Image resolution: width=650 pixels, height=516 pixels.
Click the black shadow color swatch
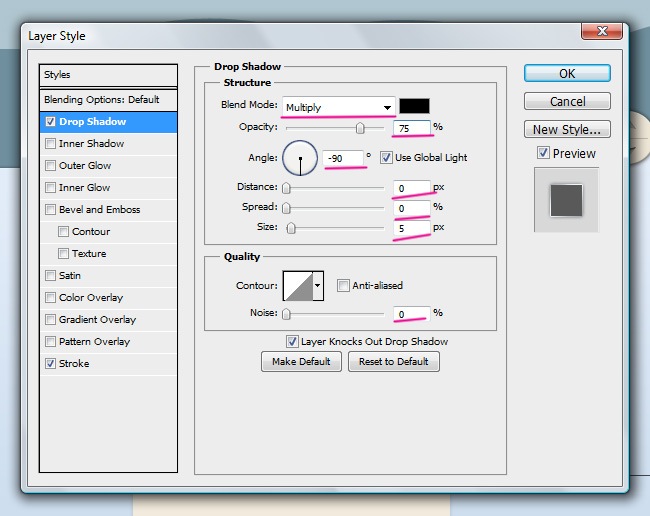click(414, 107)
